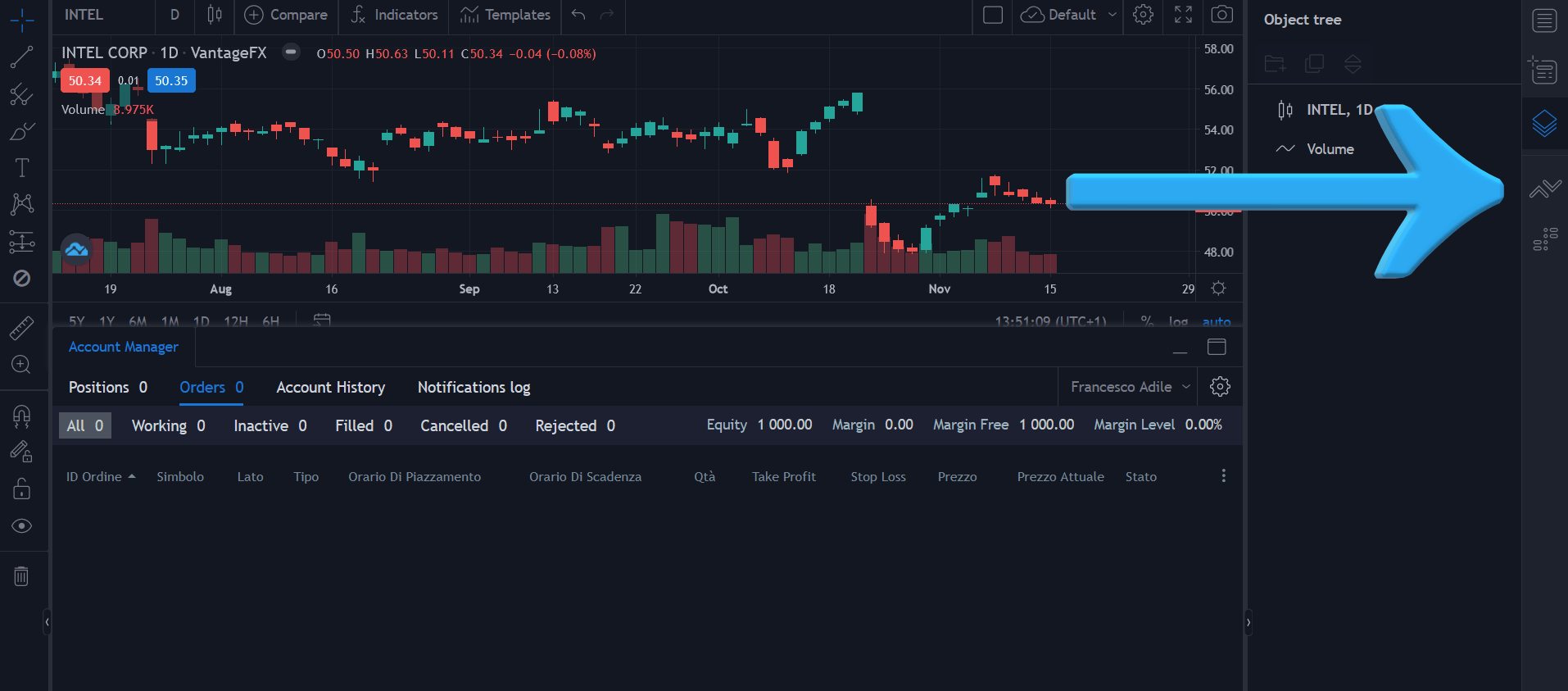
Task: Select the Account Manager tab
Action: (x=124, y=347)
